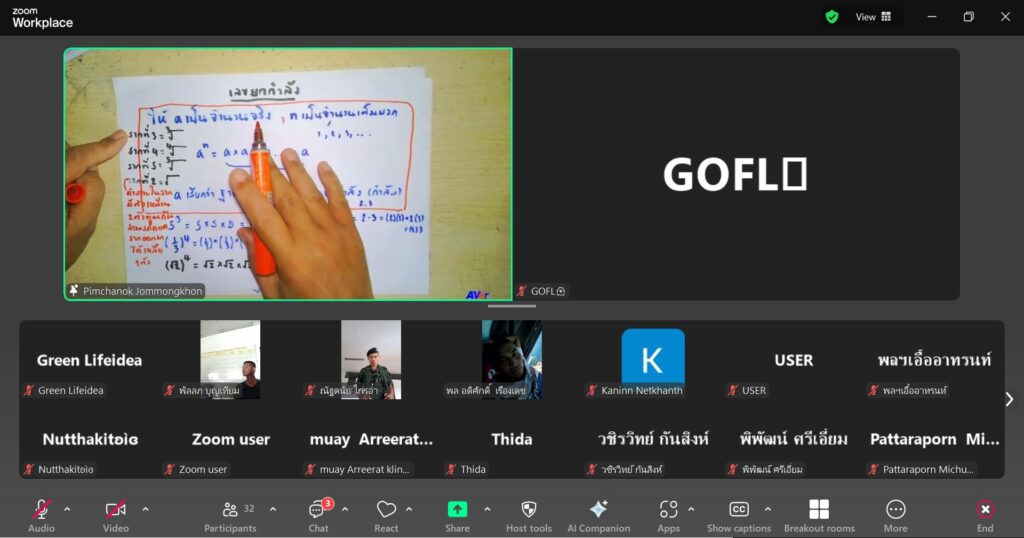Viewport: 1024px width, 538px height.
Task: Open the Chat panel icon
Action: coord(317,509)
